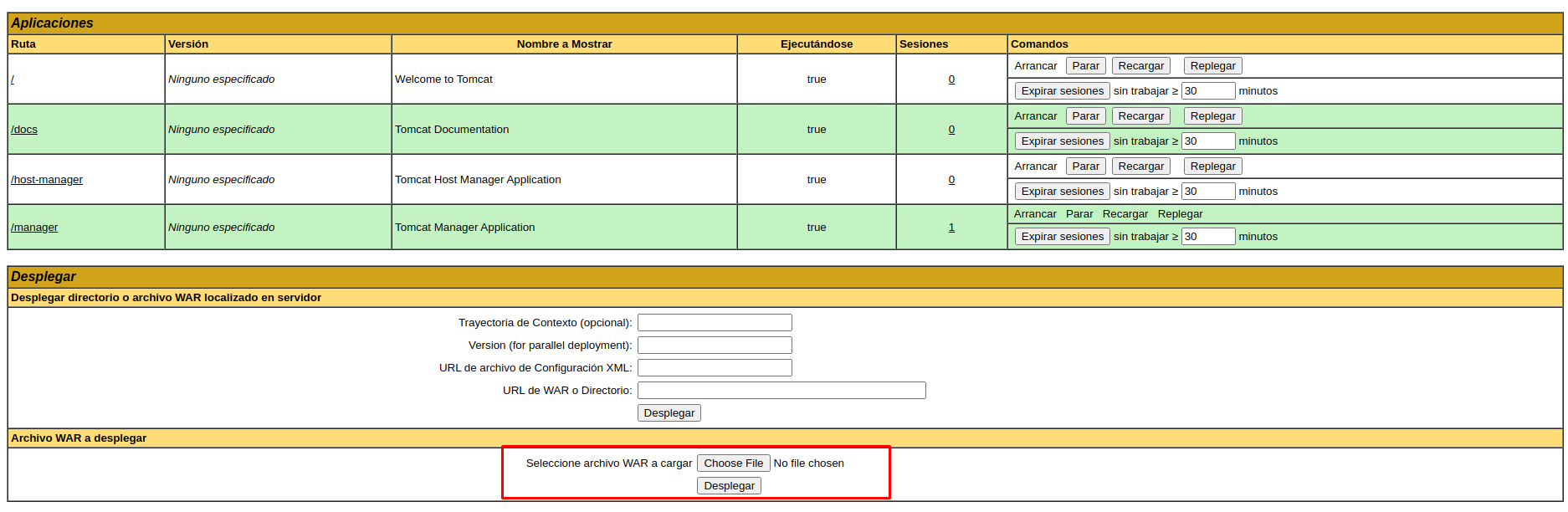Image resolution: width=1568 pixels, height=512 pixels.
Task: Click 'Seleccione archivo WAR a cargar' label
Action: (609, 463)
